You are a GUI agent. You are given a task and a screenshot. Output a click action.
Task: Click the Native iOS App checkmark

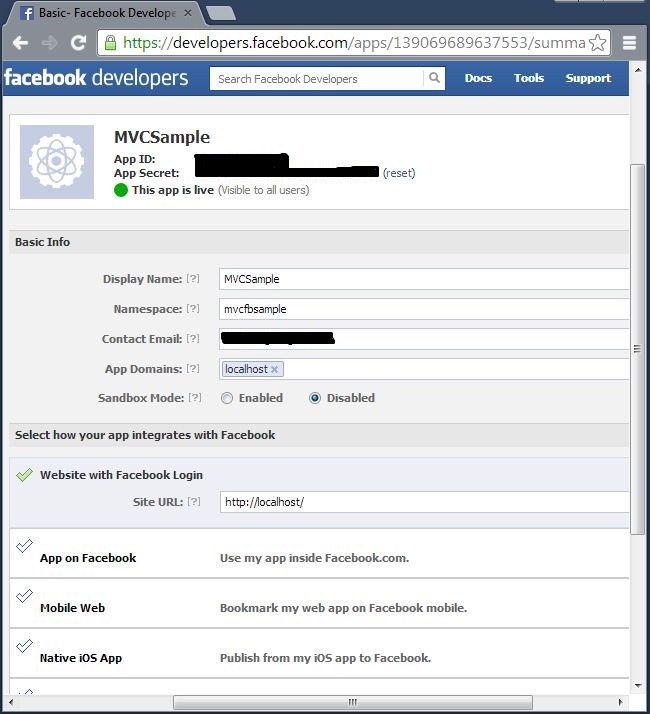click(24, 645)
